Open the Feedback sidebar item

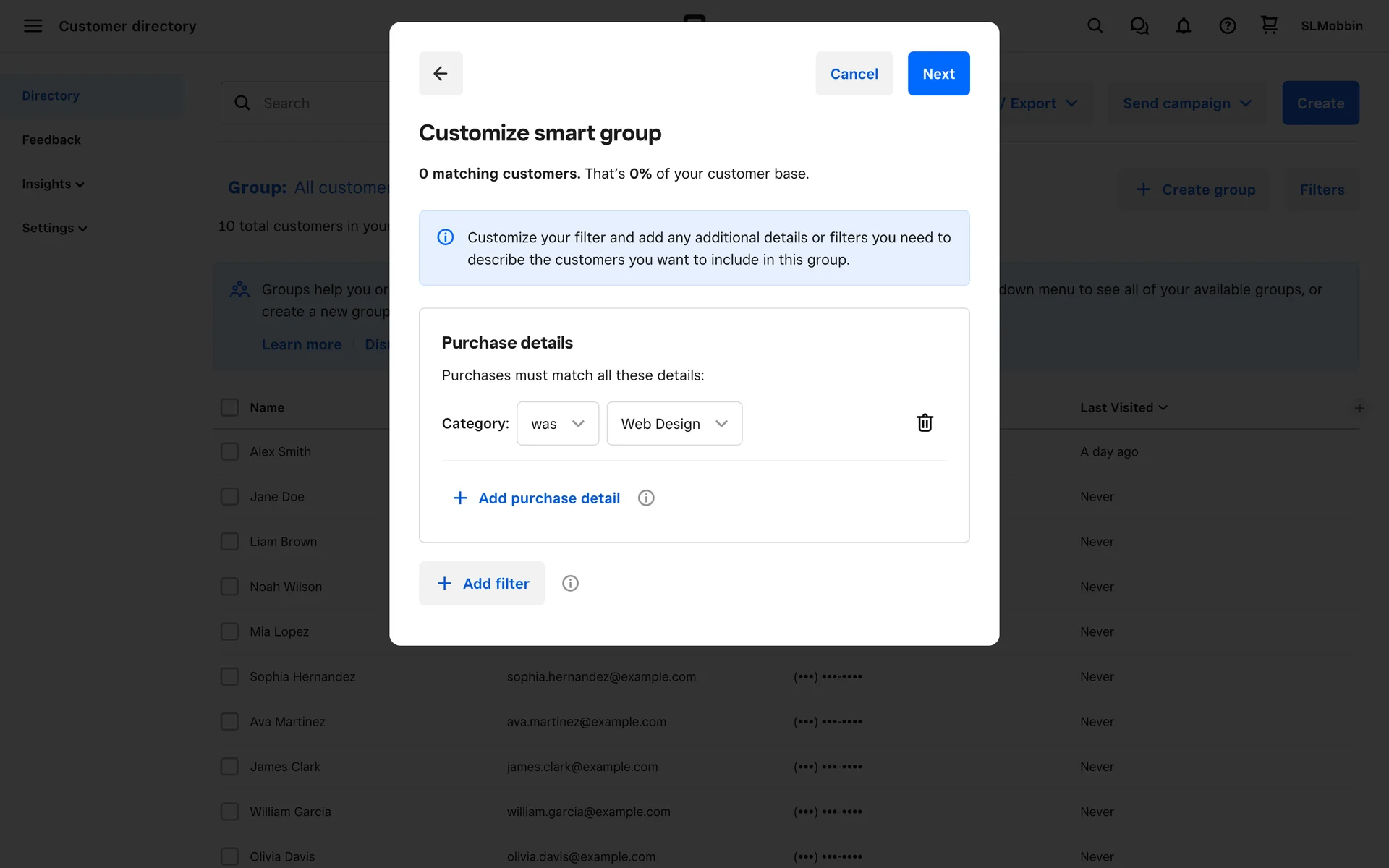[51, 140]
